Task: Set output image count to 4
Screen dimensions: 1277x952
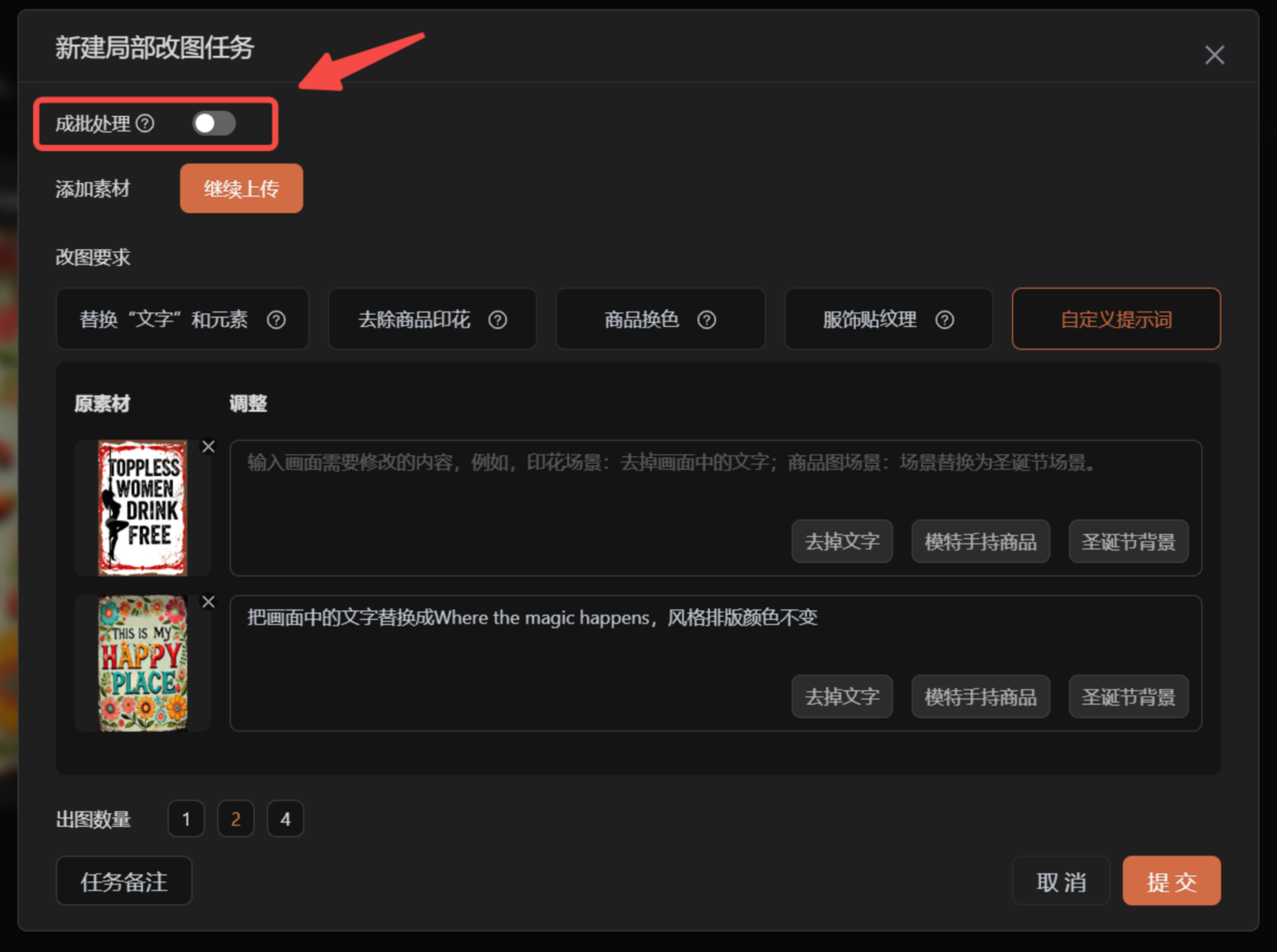Action: (x=286, y=819)
